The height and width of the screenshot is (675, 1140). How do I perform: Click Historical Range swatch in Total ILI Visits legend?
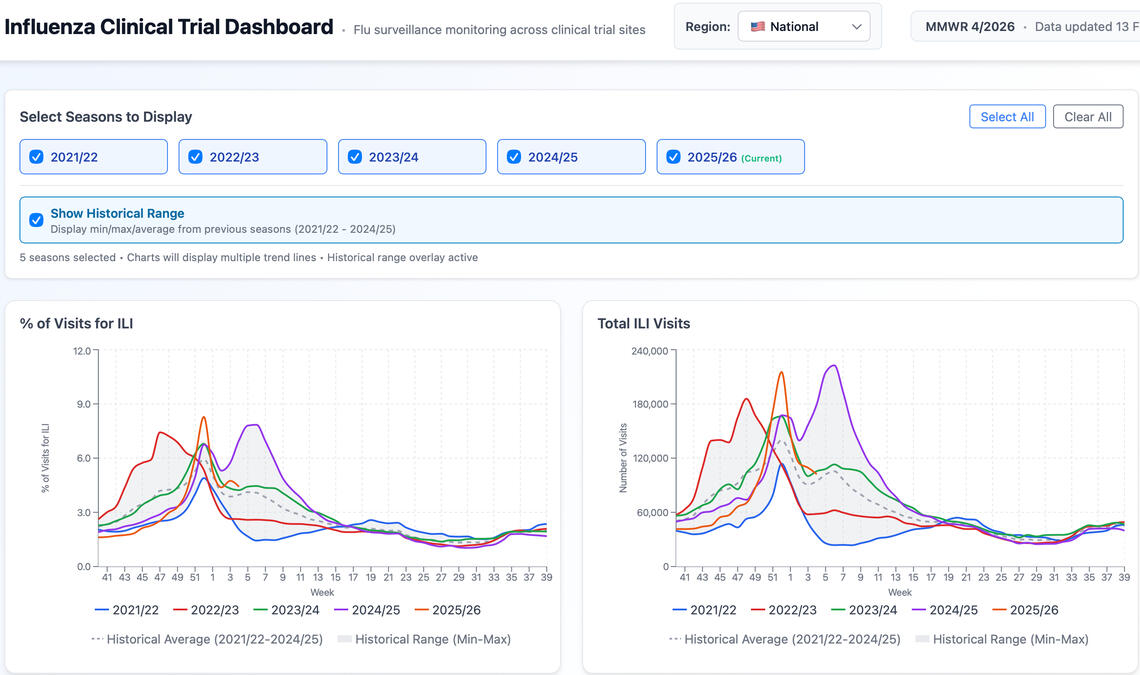922,639
